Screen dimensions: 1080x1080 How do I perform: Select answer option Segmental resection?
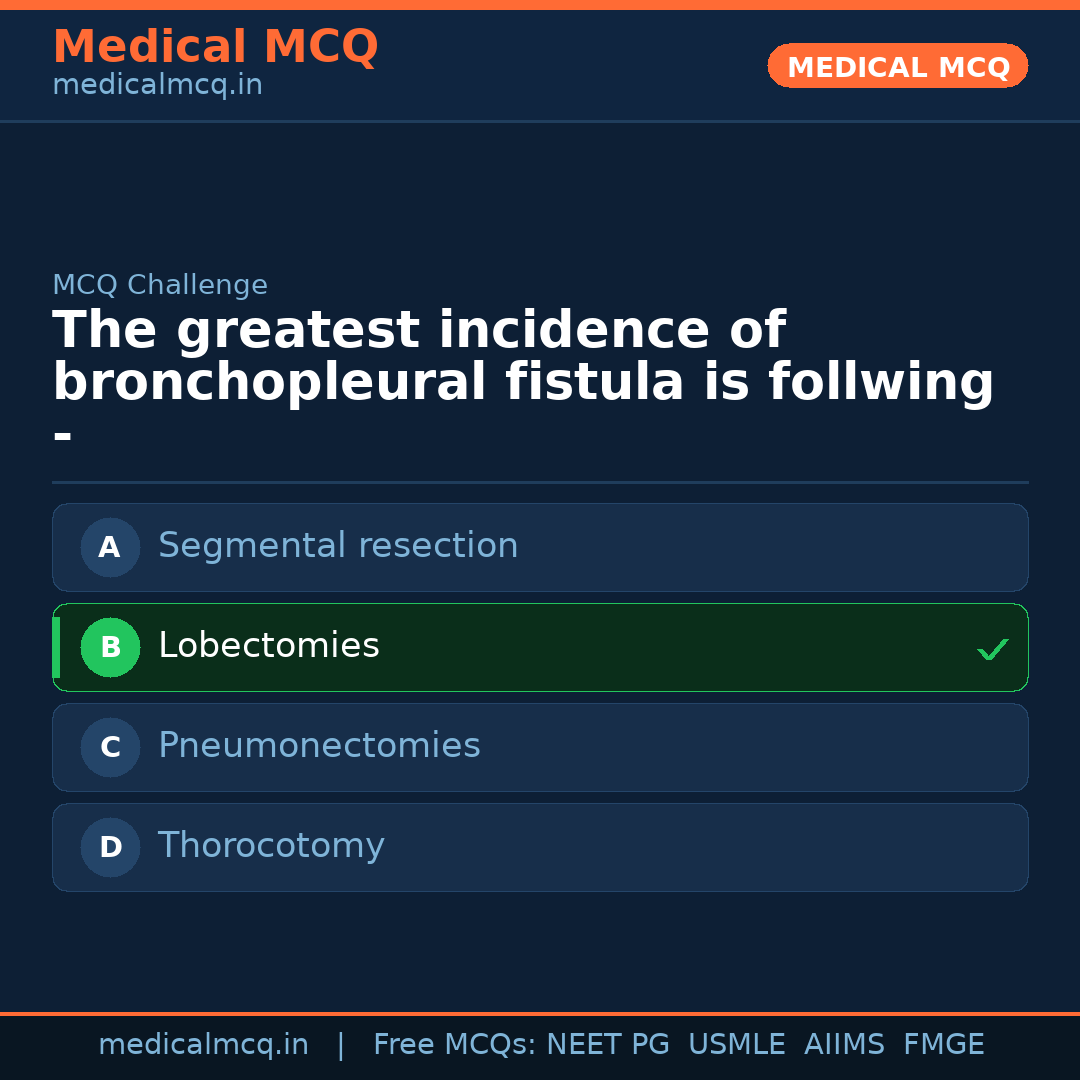pyautogui.click(x=540, y=547)
